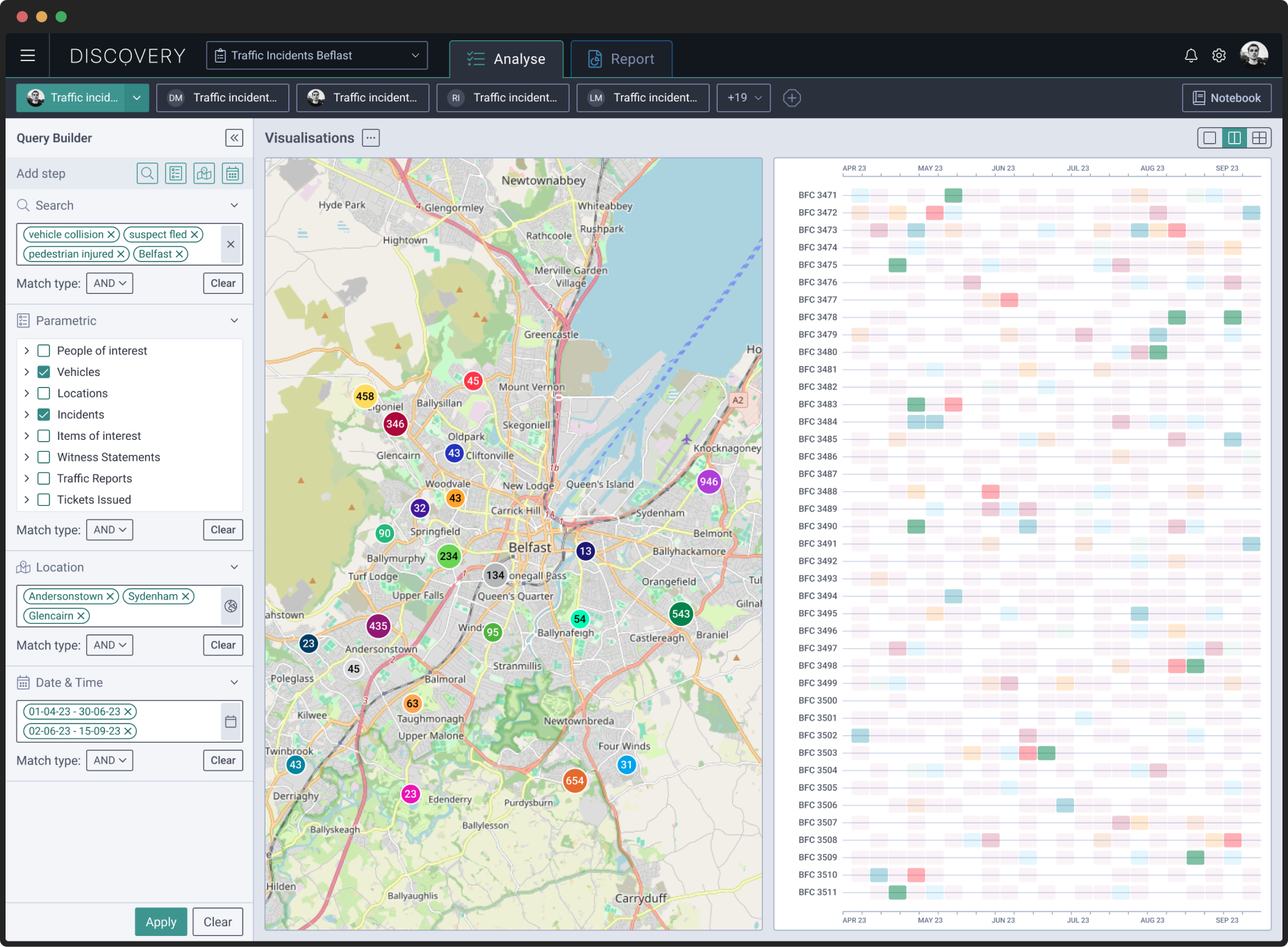The height and width of the screenshot is (947, 1288).
Task: Add a search step icon
Action: (x=147, y=174)
